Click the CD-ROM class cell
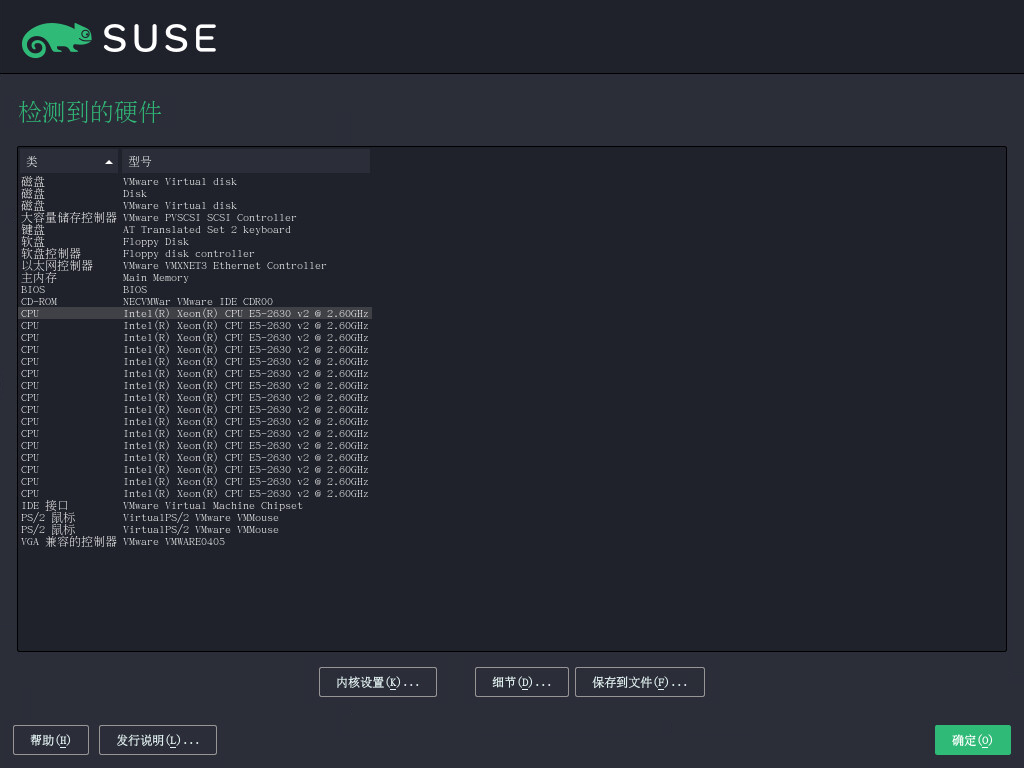The image size is (1024, 768). point(39,302)
